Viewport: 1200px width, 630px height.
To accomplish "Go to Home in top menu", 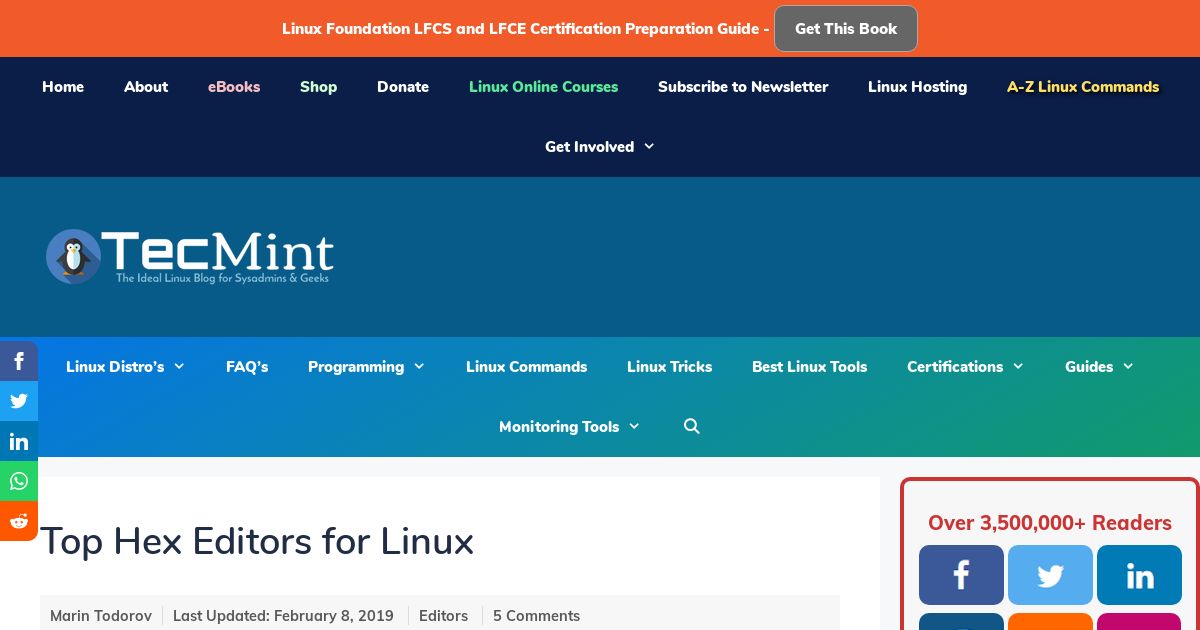I will tap(63, 87).
